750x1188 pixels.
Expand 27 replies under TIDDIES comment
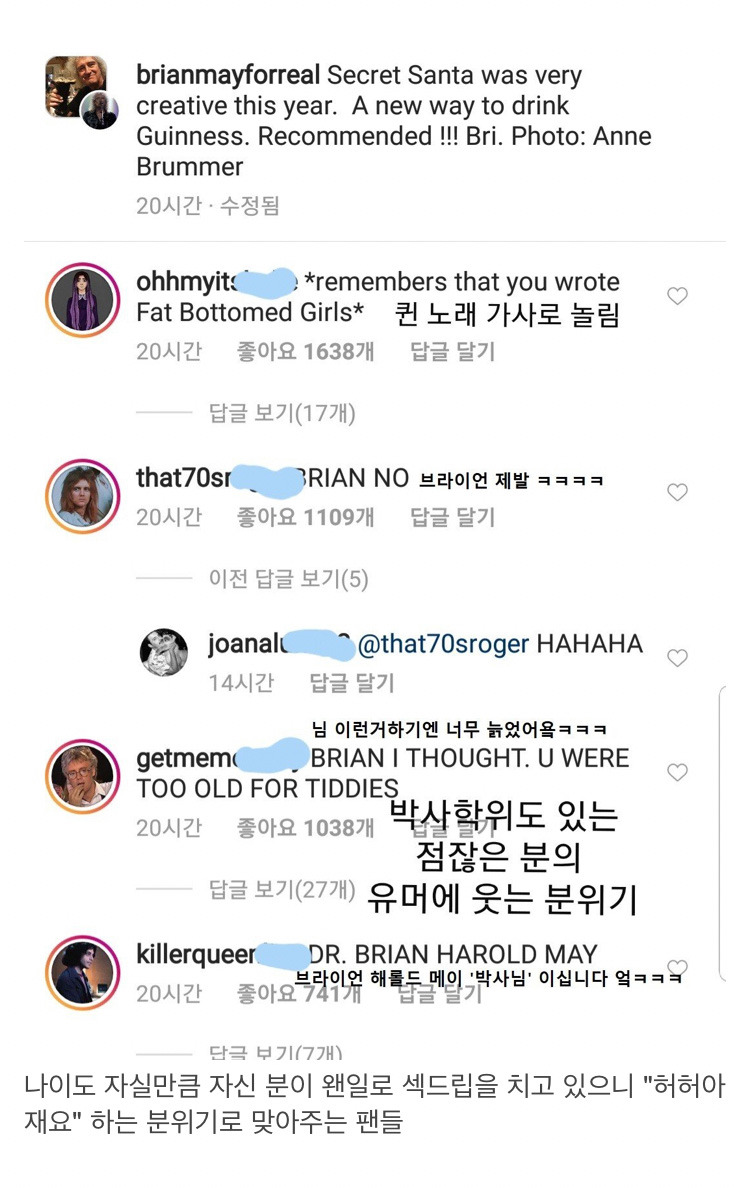coord(281,888)
